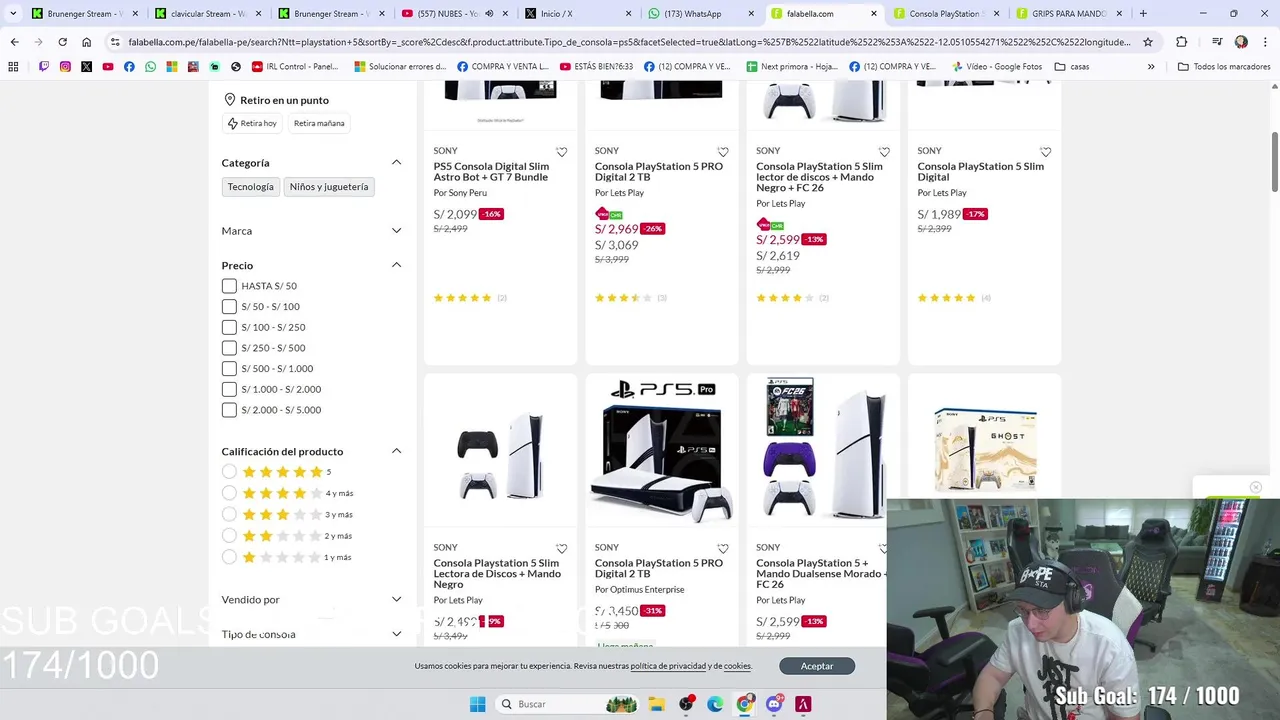Viewport: 1280px width, 720px height.
Task: Select the 4 y más rating filter
Action: 229,493
